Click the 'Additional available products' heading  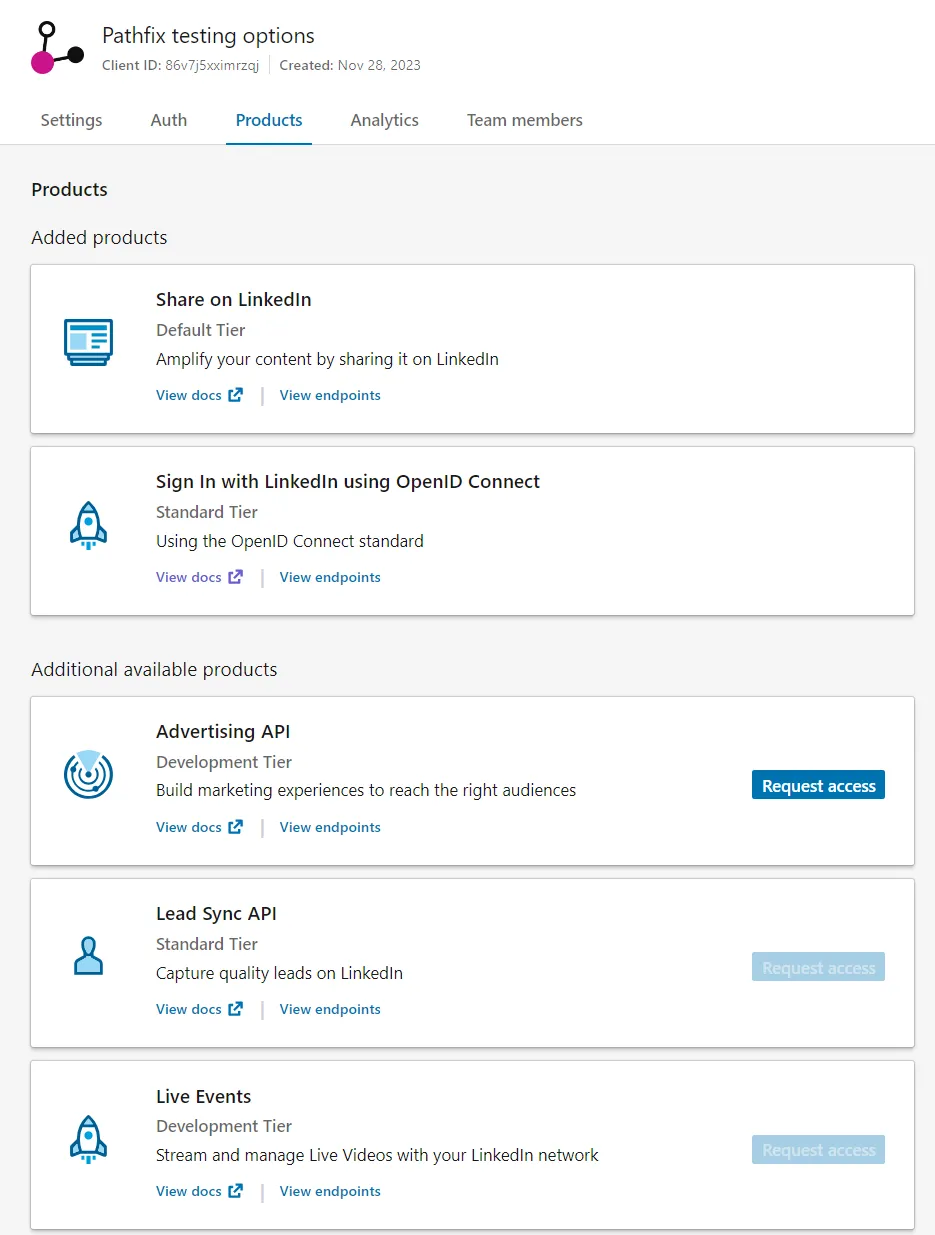[154, 670]
